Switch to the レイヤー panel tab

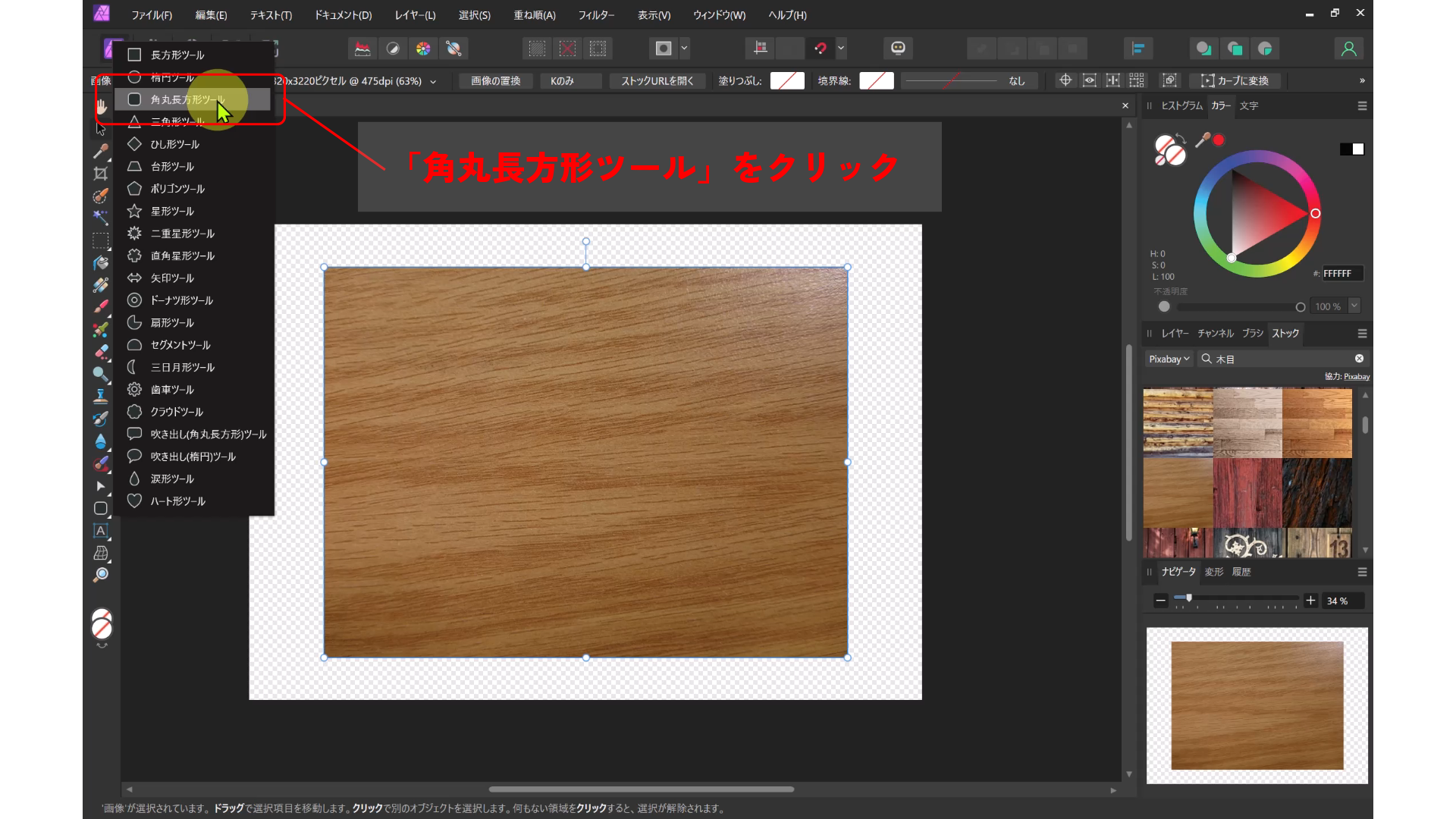pyautogui.click(x=1175, y=334)
